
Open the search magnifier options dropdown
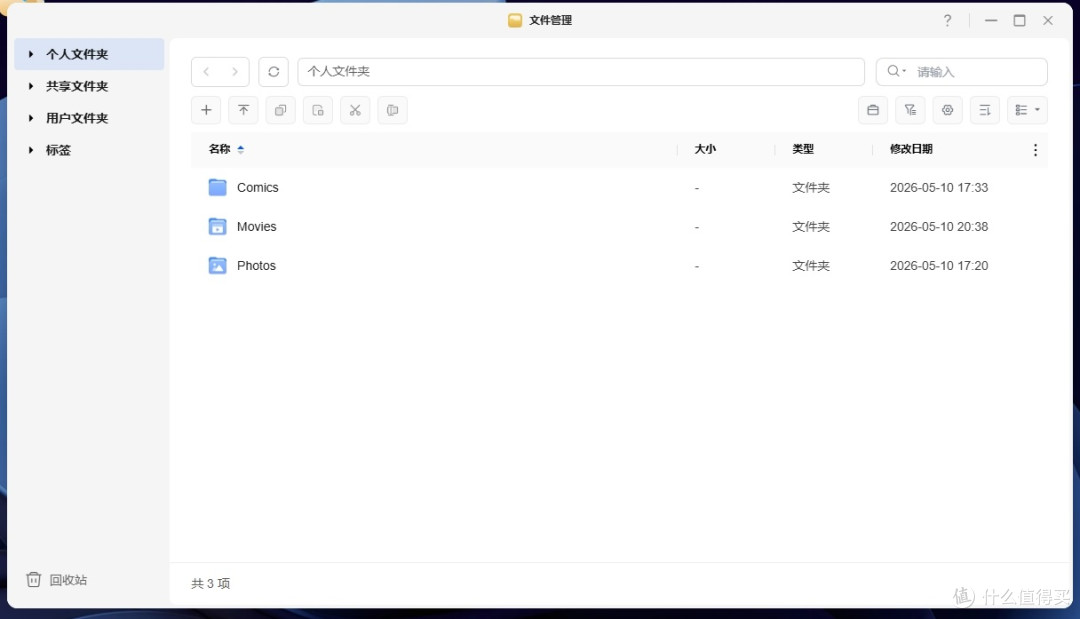click(x=896, y=71)
